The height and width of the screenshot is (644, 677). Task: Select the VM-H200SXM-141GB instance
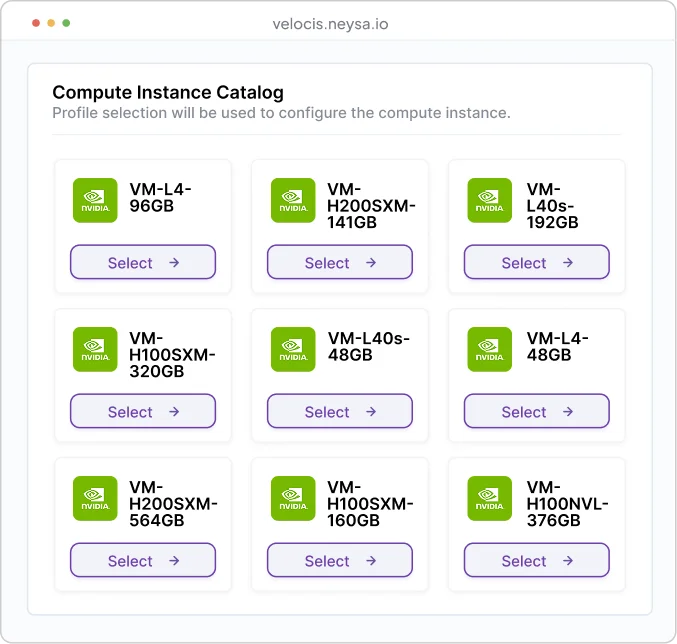[x=340, y=262]
